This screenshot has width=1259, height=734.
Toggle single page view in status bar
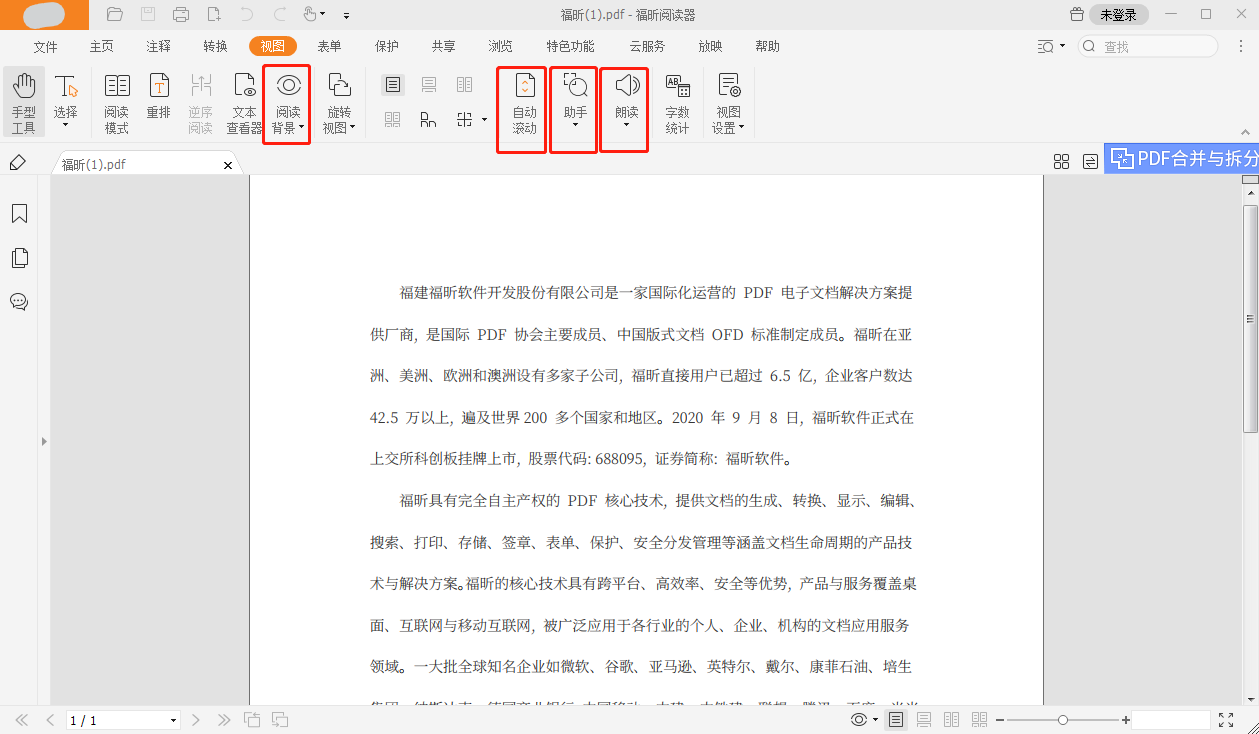[x=898, y=718]
